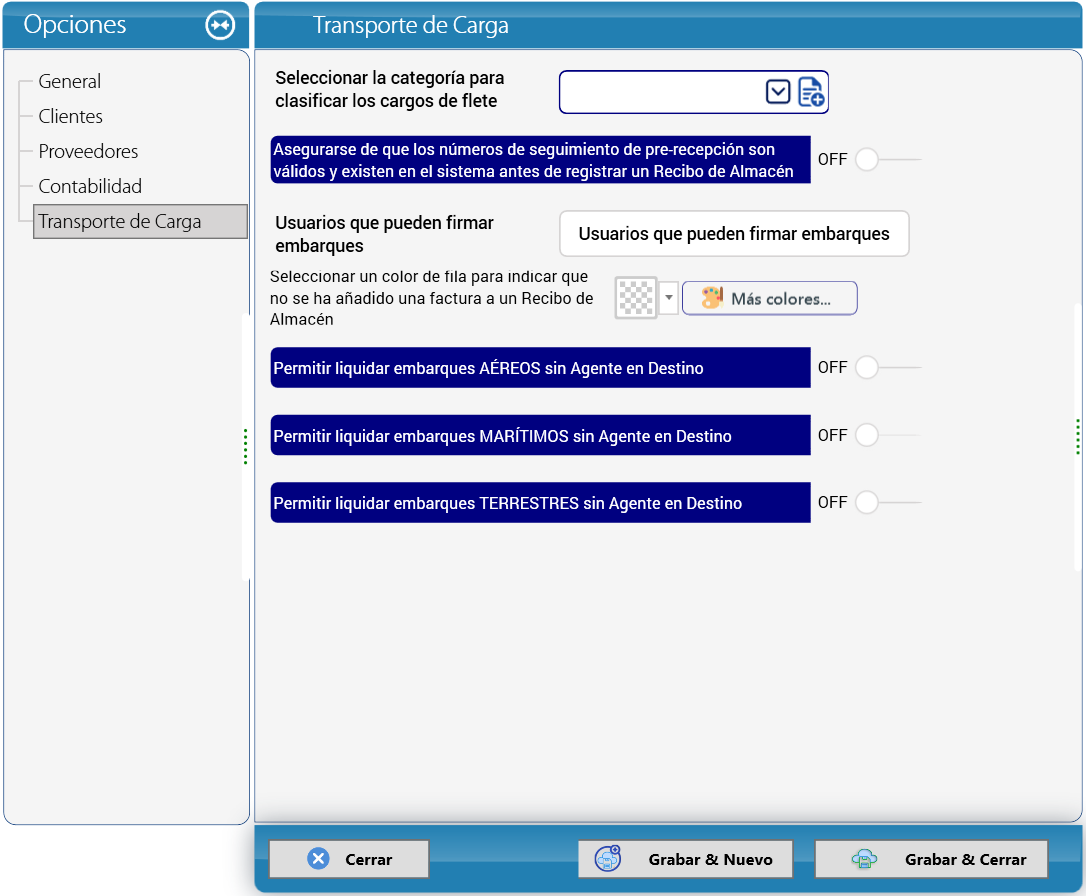Click the save-and-new icon beside Grabar & Nuevo
The height and width of the screenshot is (896, 1086).
tap(608, 859)
